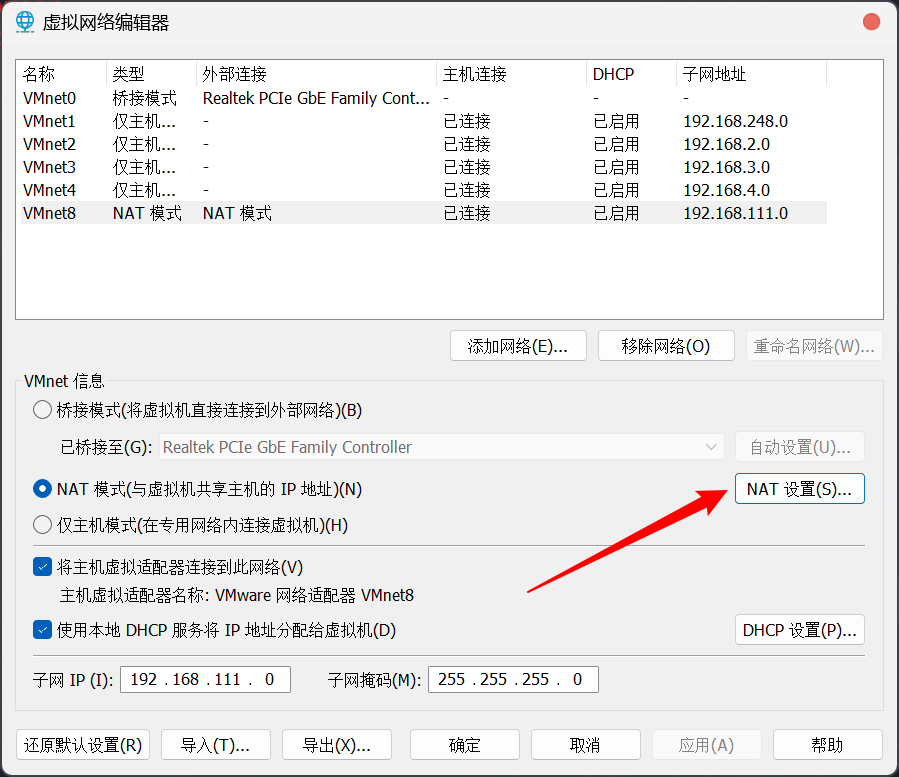Select the VMnet8 row
The width and height of the screenshot is (899, 777).
click(424, 213)
